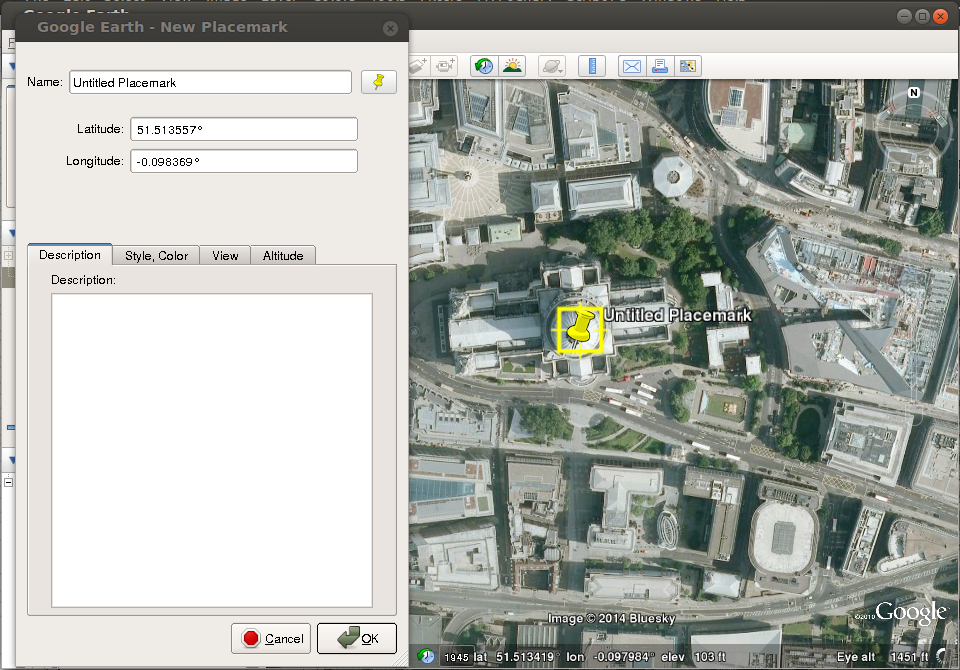This screenshot has width=960, height=670.
Task: Click the Cancel button
Action: pos(271,638)
